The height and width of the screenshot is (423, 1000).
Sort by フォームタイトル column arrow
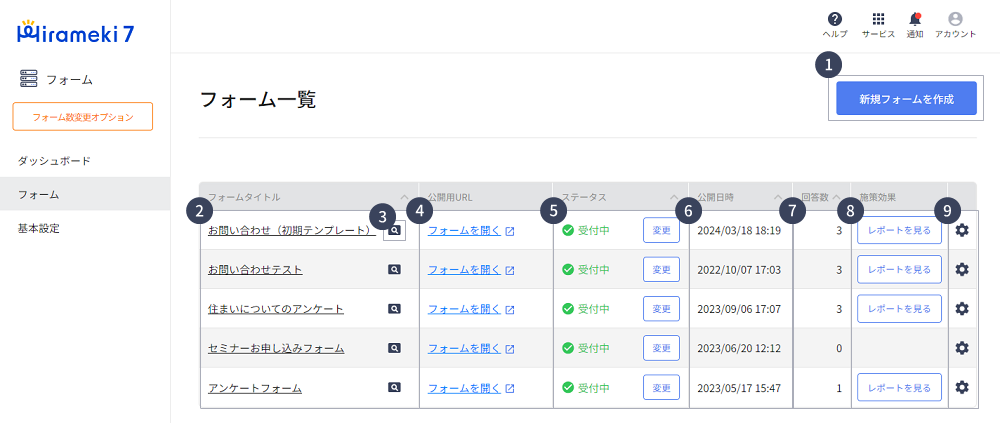[x=404, y=197]
